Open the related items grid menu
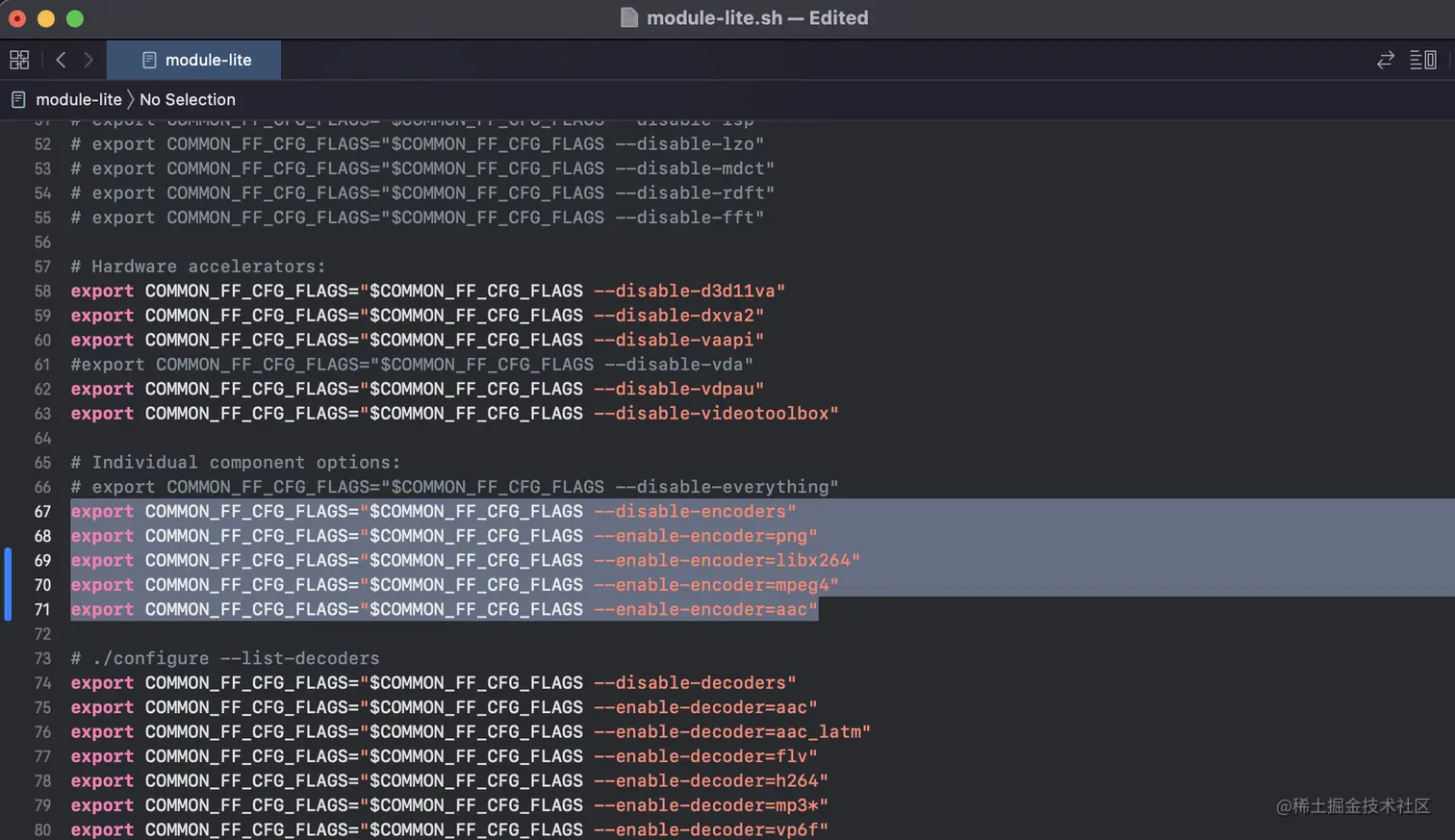 pos(19,60)
